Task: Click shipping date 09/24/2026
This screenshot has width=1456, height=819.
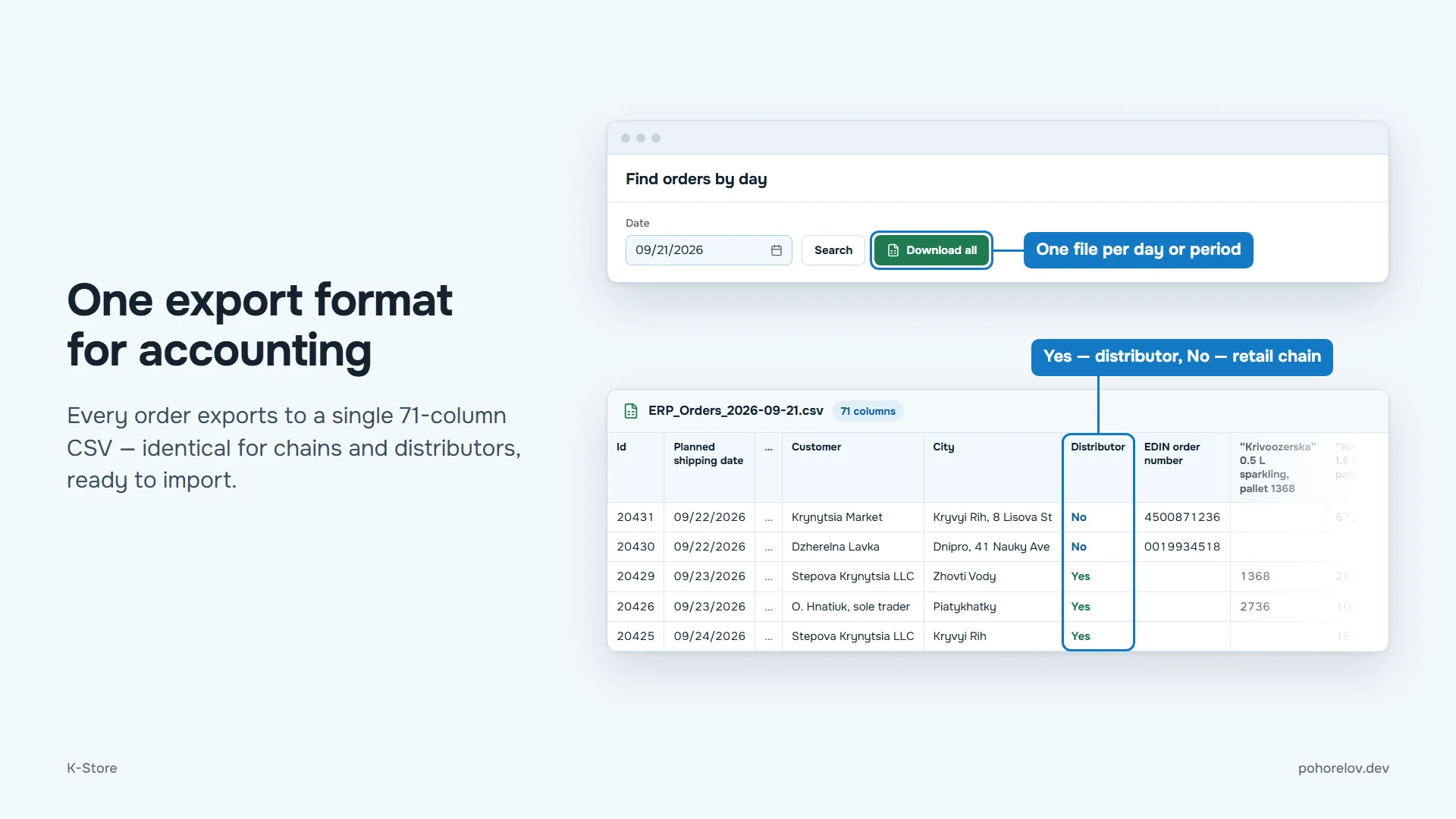Action: (x=709, y=636)
